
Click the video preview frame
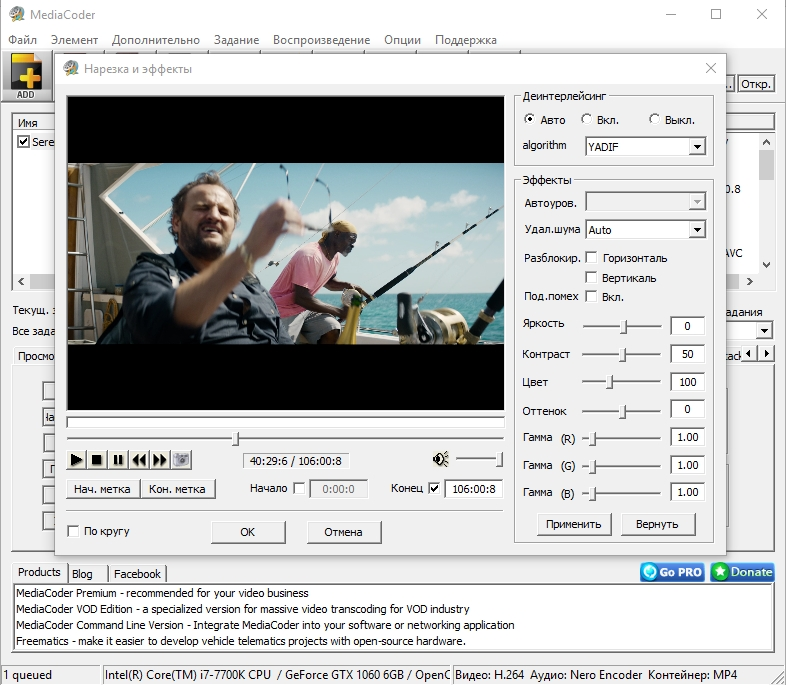point(286,253)
